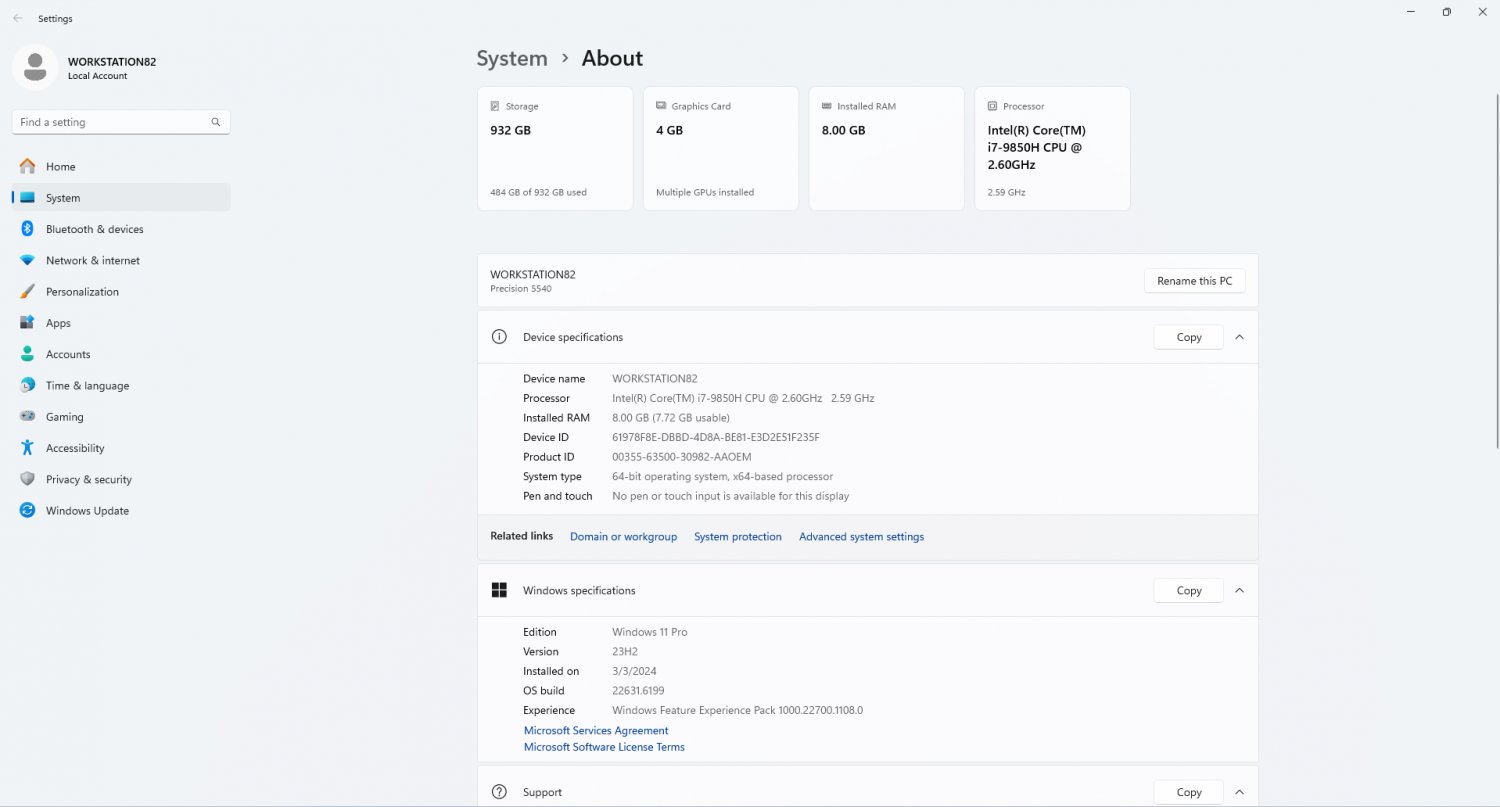Image resolution: width=1500 pixels, height=807 pixels.
Task: Click the search magnifier icon
Action: point(216,122)
